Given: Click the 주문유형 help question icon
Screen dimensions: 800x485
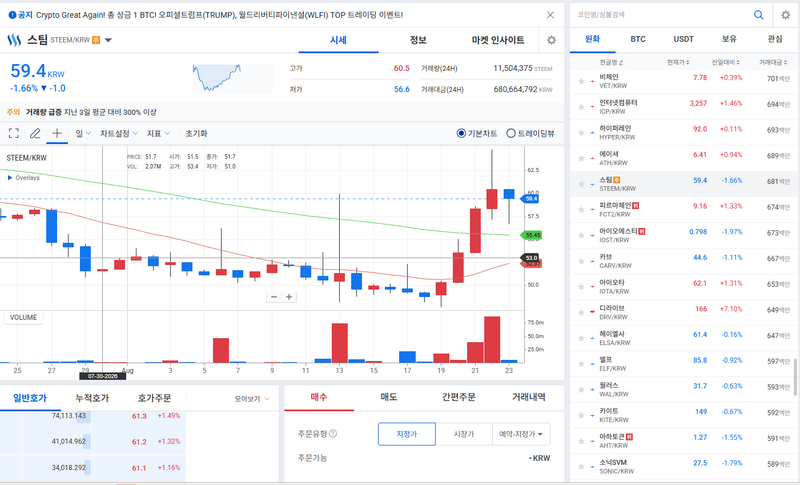Looking at the screenshot, I should tap(333, 433).
